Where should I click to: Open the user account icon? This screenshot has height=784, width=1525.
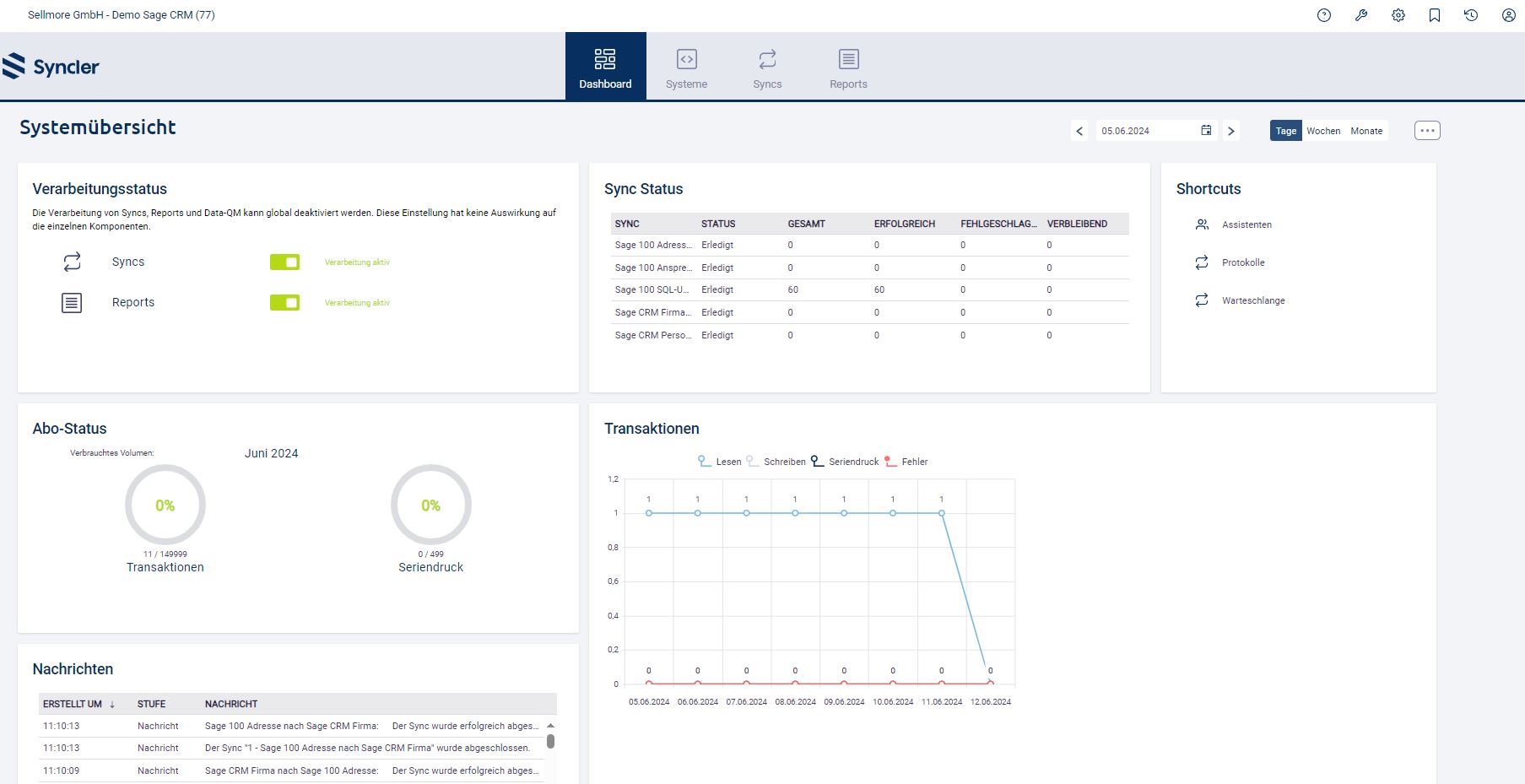[1509, 15]
